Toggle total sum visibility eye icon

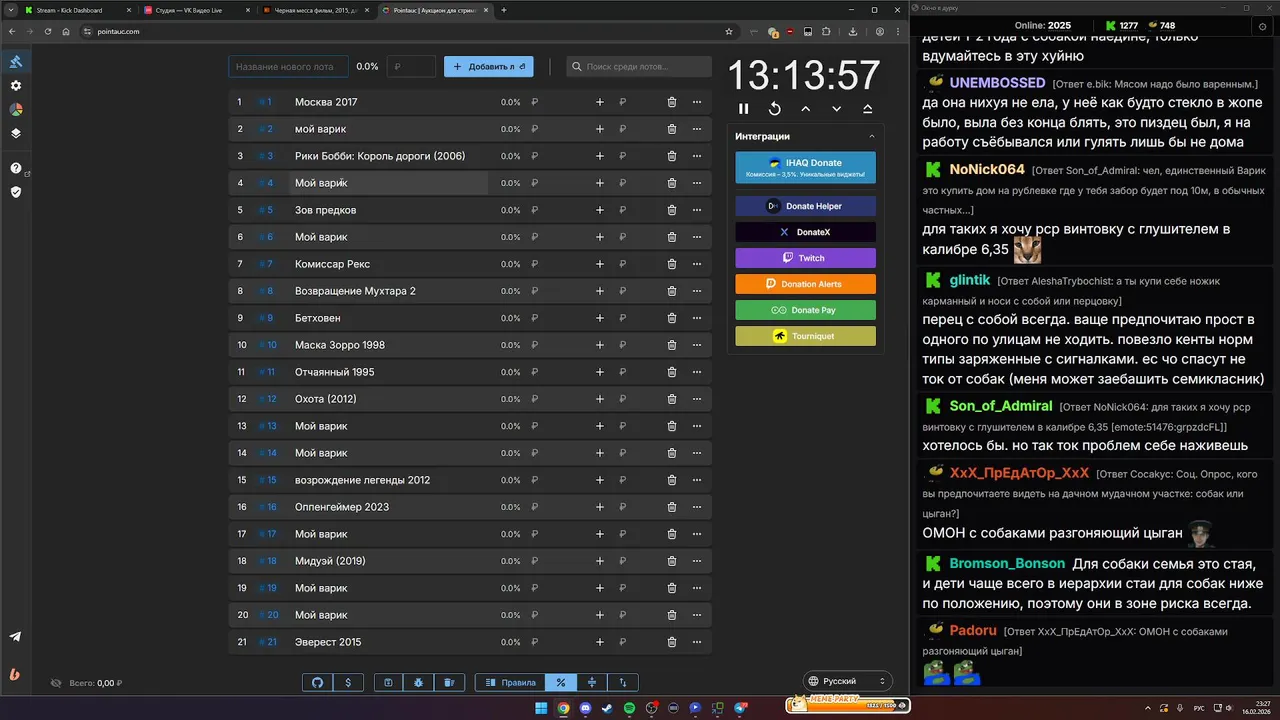56,683
